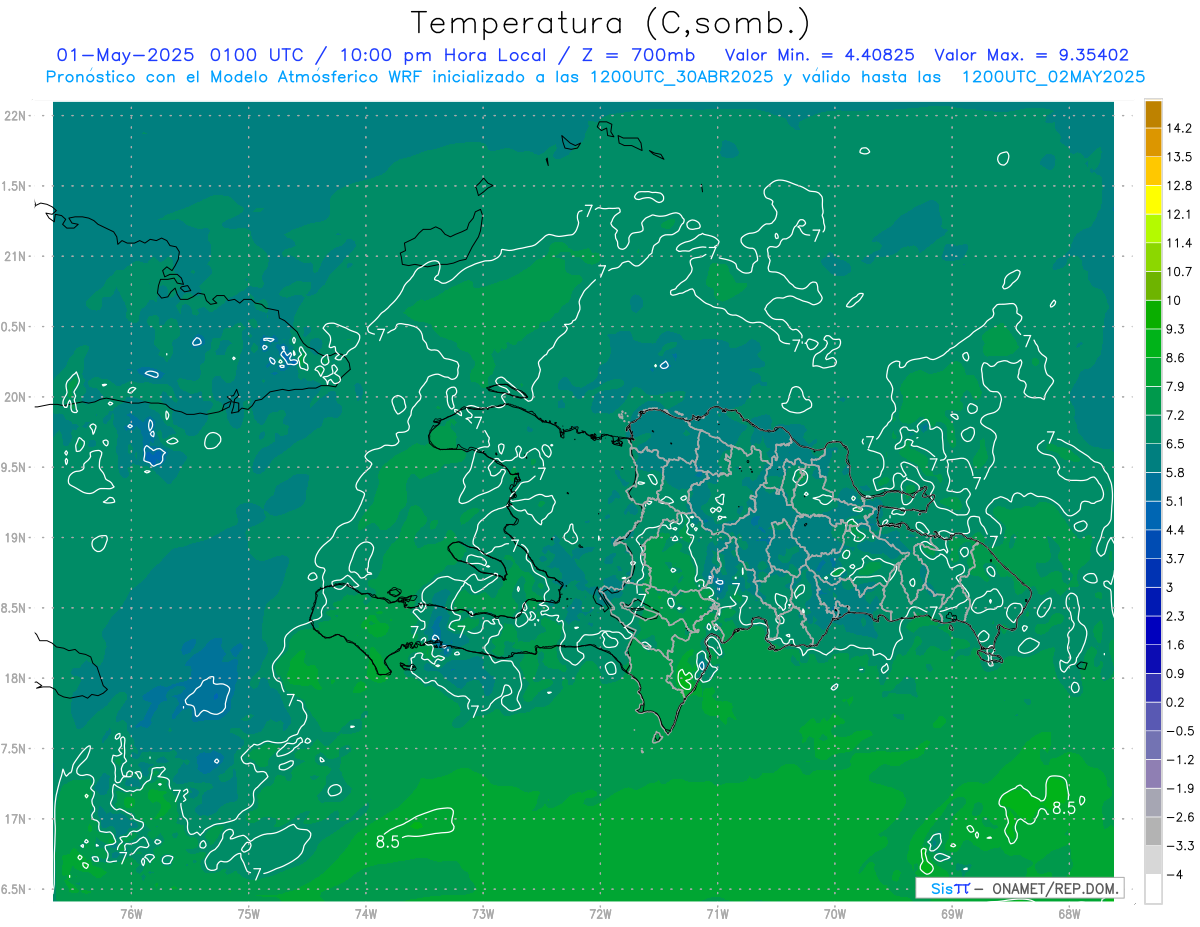Screen dimensions: 1200x927
Task: Click the '13.5' colorbar label
Action: pyautogui.click(x=1180, y=157)
